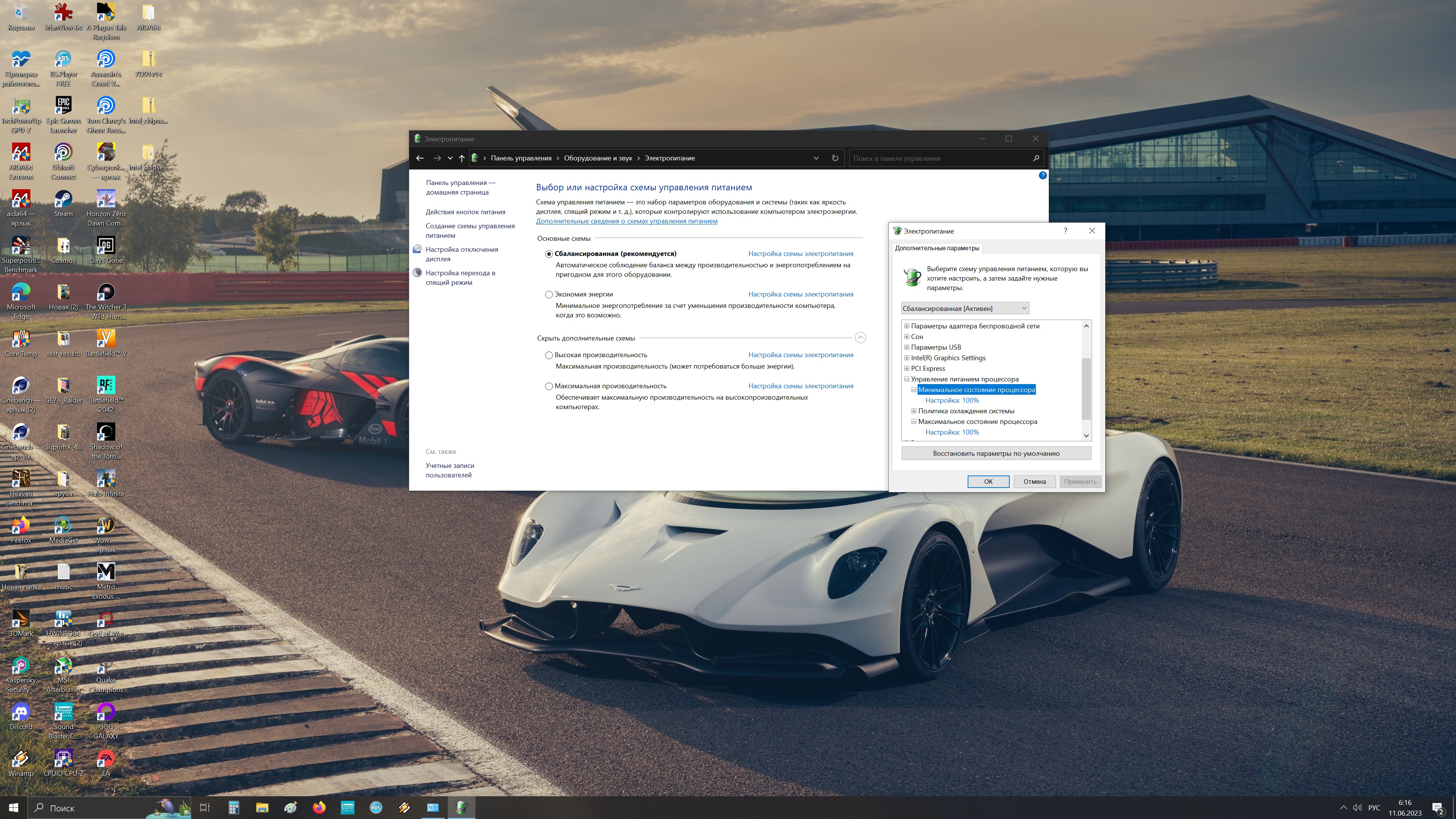
Task: Click the search magnifier in control panel
Action: click(1036, 158)
